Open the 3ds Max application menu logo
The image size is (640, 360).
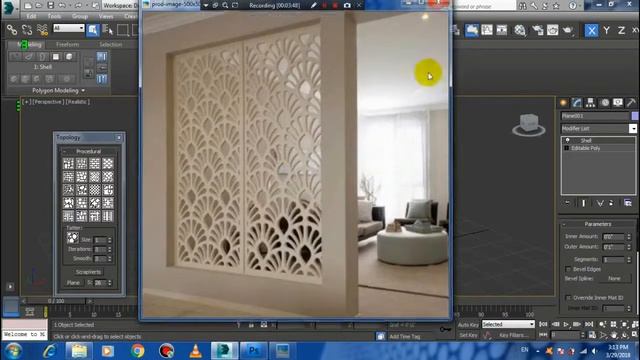click(x=8, y=8)
